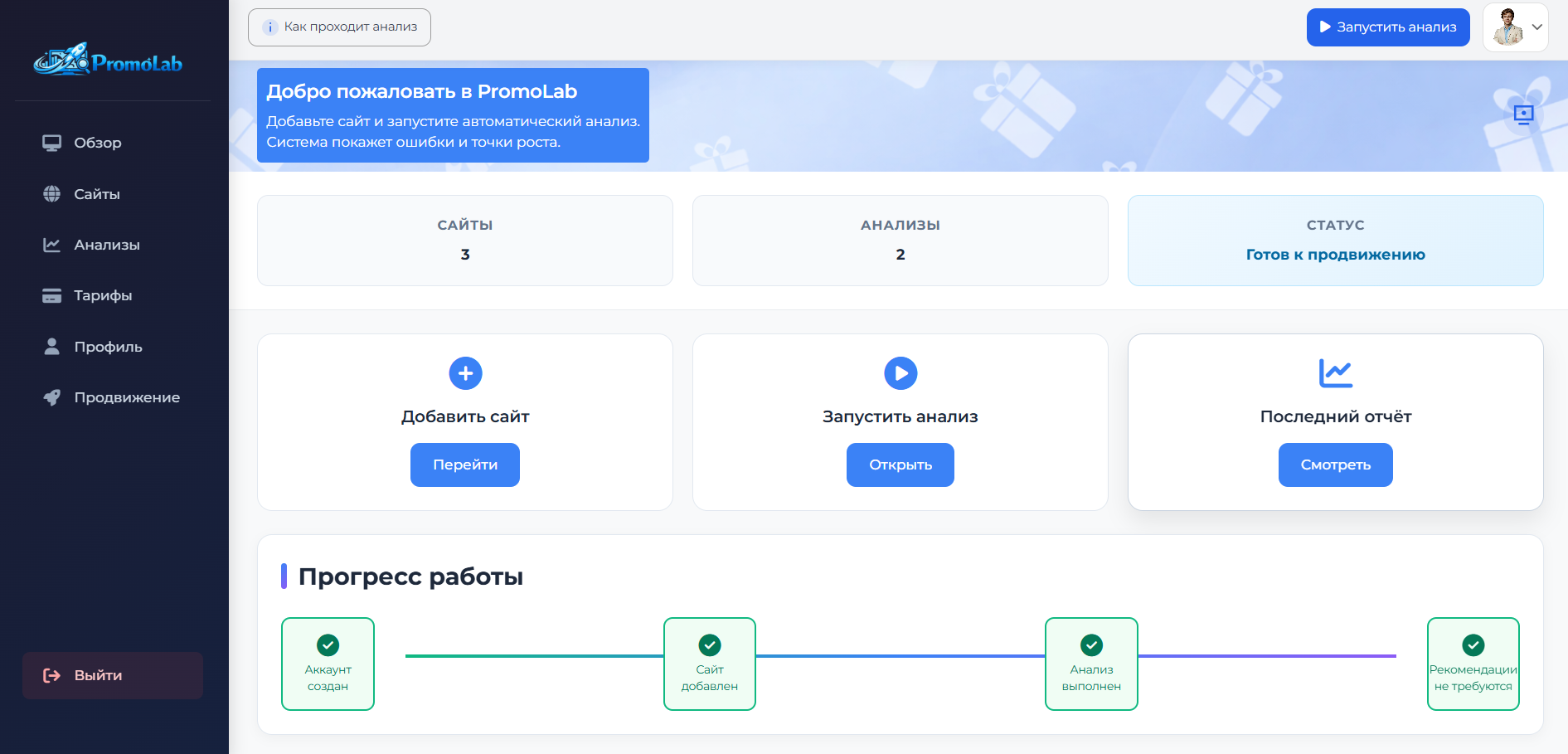Click the САЙТЫ count card
This screenshot has height=754, width=1568.
coord(465,241)
